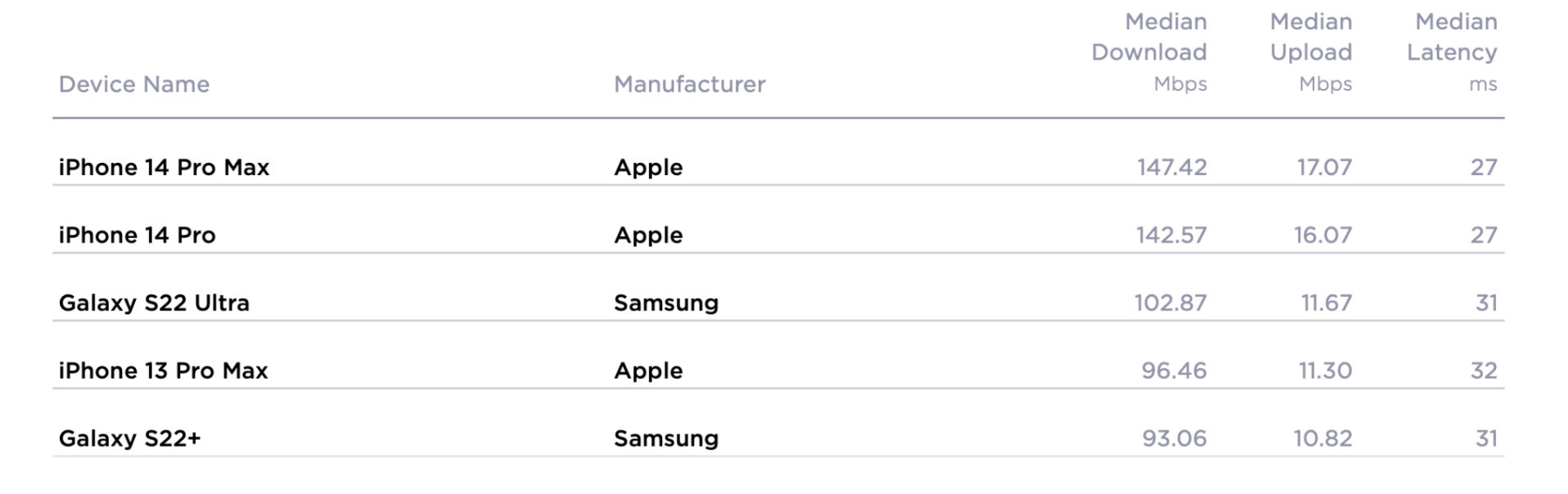Select the iPhone 14 Pro Max device name

164,168
